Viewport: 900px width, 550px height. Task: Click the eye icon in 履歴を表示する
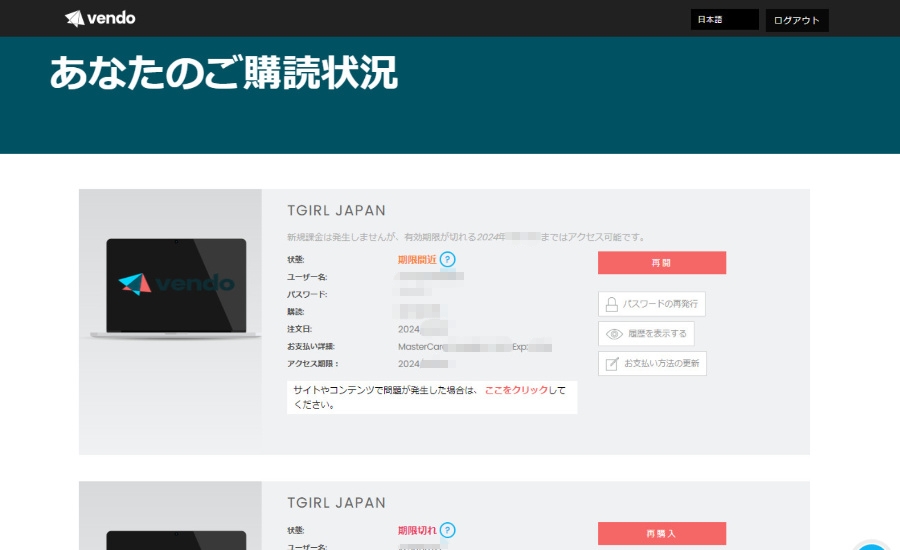click(614, 334)
